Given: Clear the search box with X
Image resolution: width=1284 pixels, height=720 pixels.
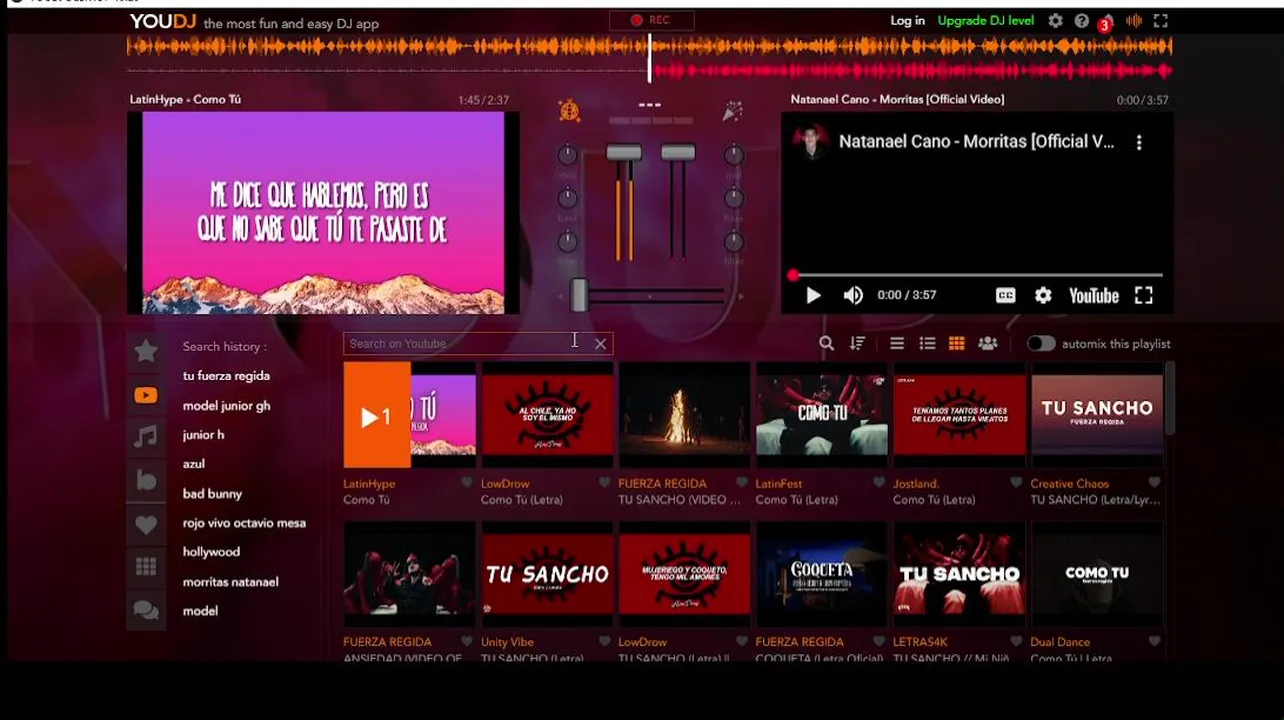Looking at the screenshot, I should click(x=600, y=344).
